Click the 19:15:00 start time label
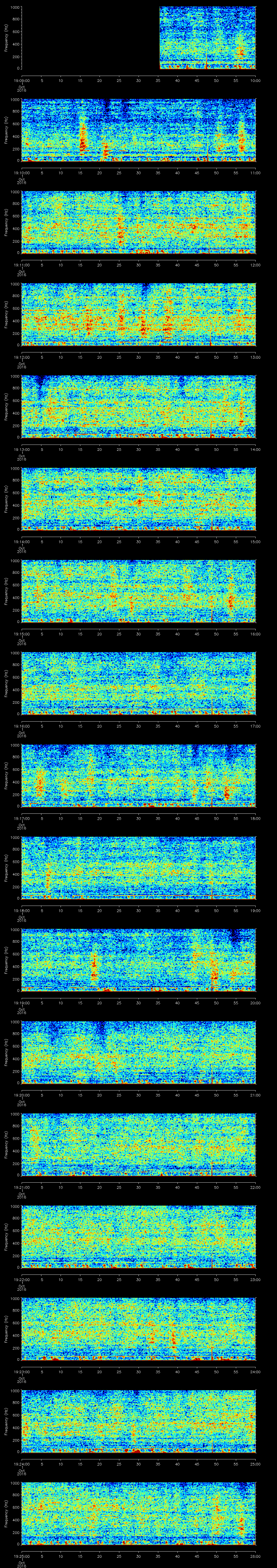Image resolution: width=277 pixels, height=1568 pixels. [21, 634]
